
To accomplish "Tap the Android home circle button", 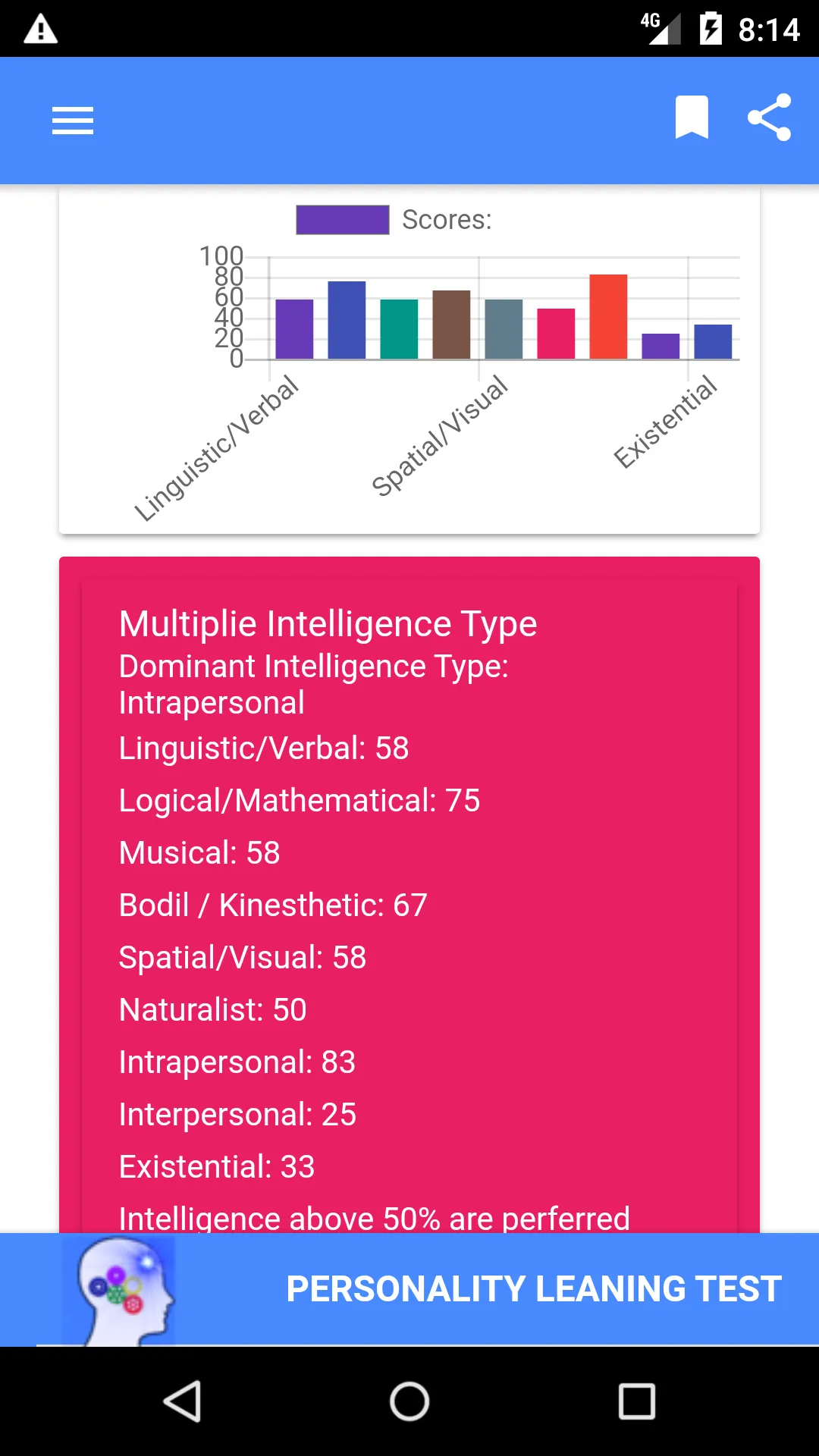I will (409, 1401).
